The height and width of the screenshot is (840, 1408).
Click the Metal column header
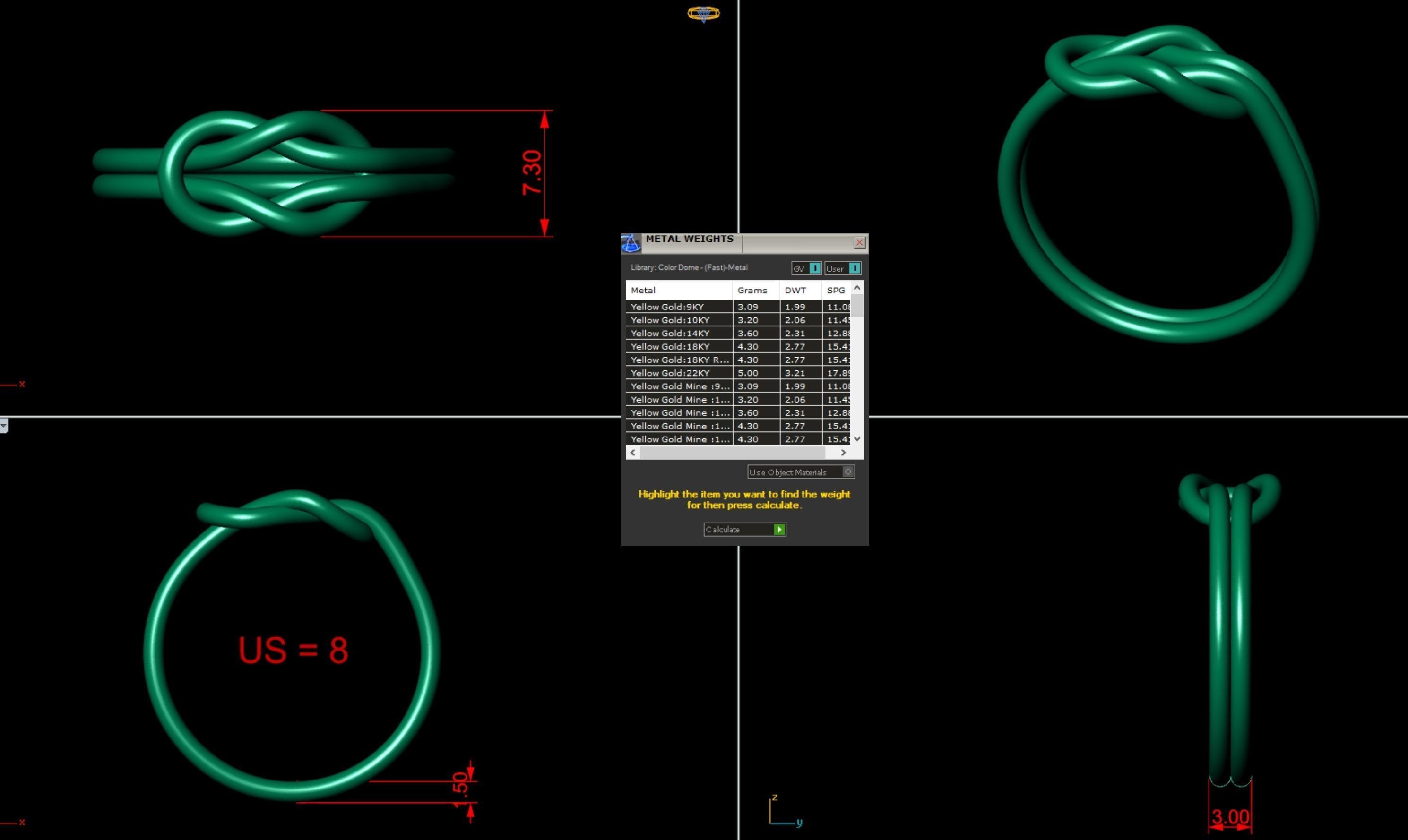tap(679, 291)
